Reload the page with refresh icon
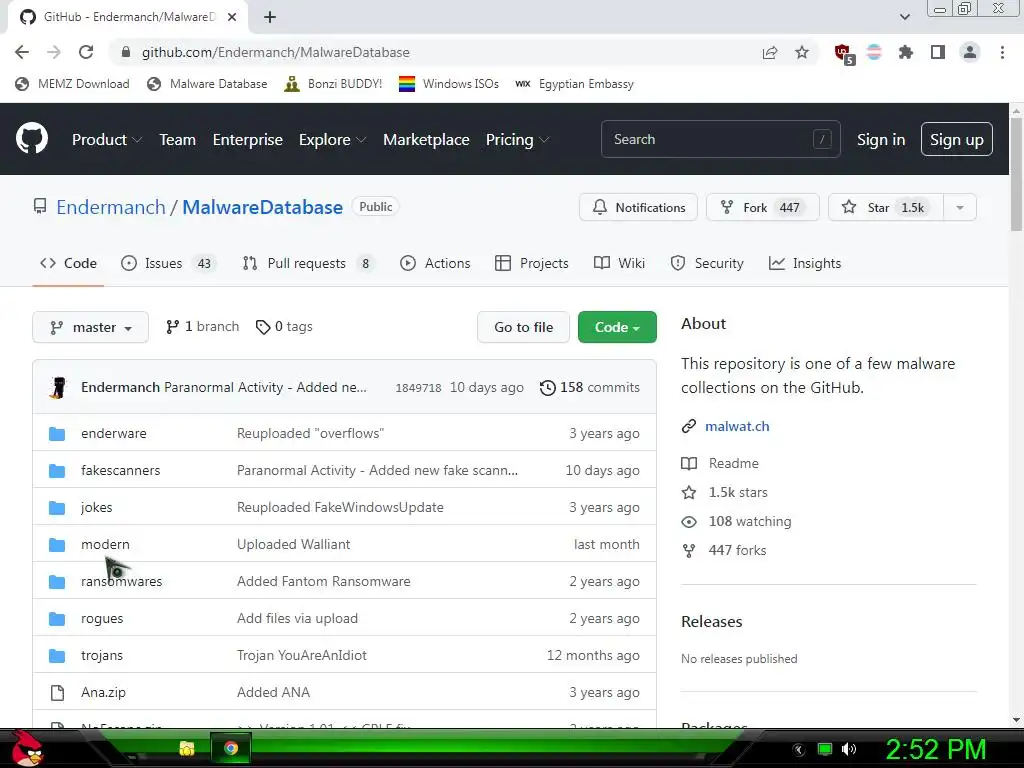The height and width of the screenshot is (768, 1024). pyautogui.click(x=86, y=52)
